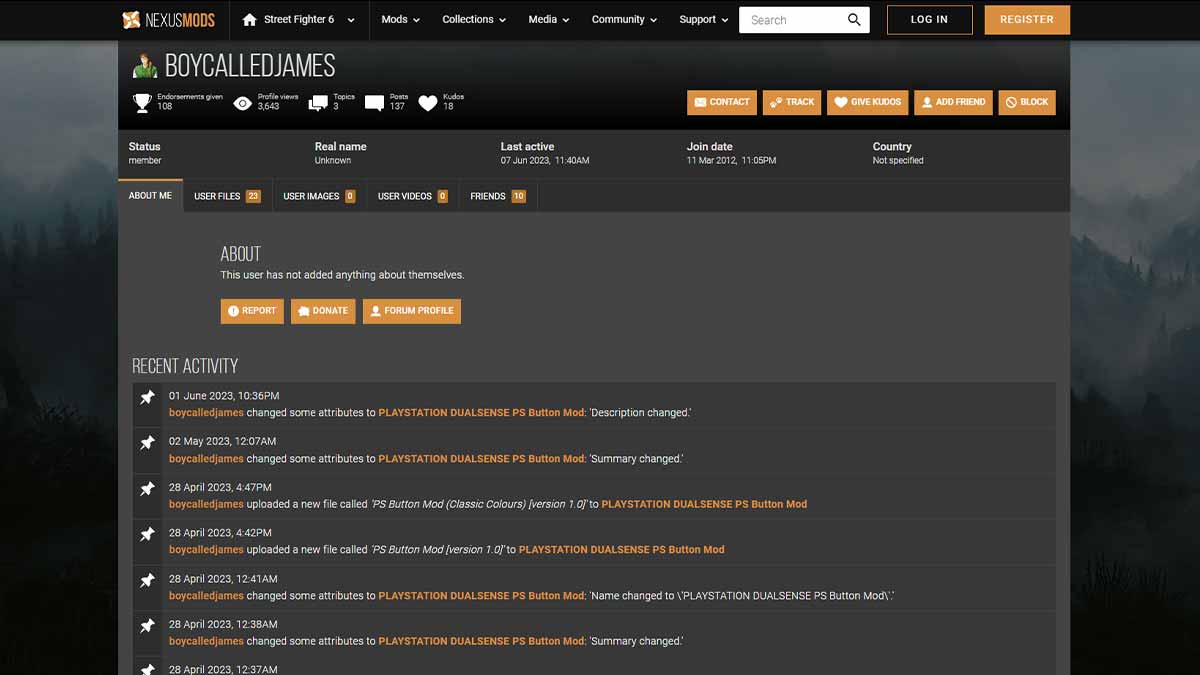This screenshot has width=1200, height=675.
Task: Click the Topics icon
Action: tap(318, 103)
